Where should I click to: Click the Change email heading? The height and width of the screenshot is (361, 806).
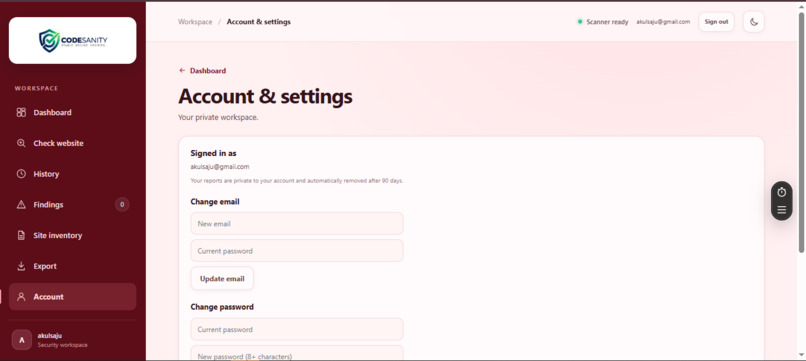tap(215, 202)
